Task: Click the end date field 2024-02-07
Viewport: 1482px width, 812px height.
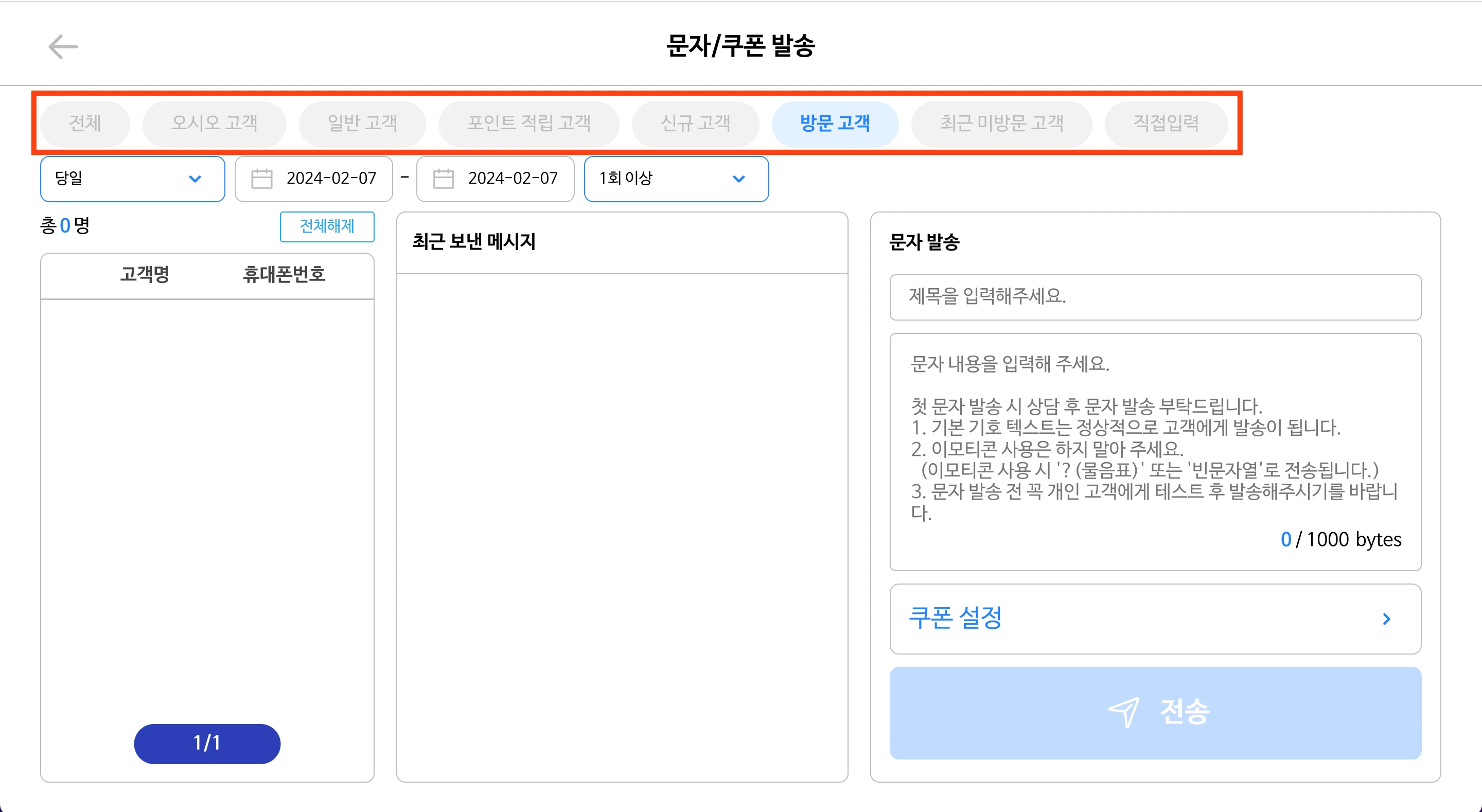Action: (496, 179)
